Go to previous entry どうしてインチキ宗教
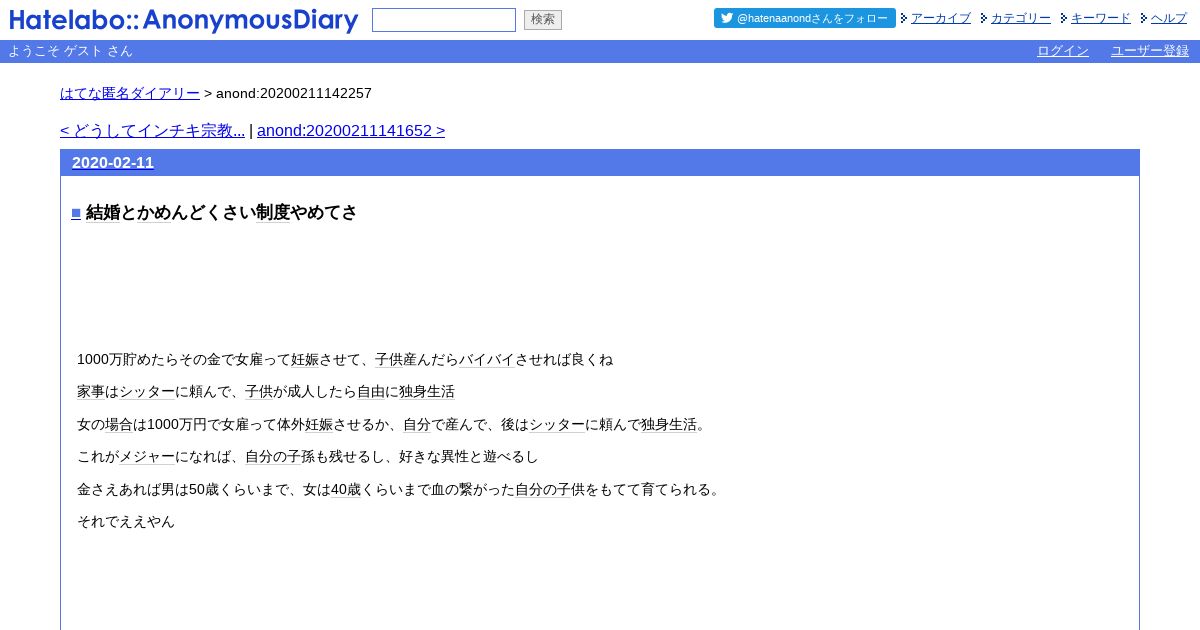This screenshot has height=630, width=1200. (x=152, y=131)
